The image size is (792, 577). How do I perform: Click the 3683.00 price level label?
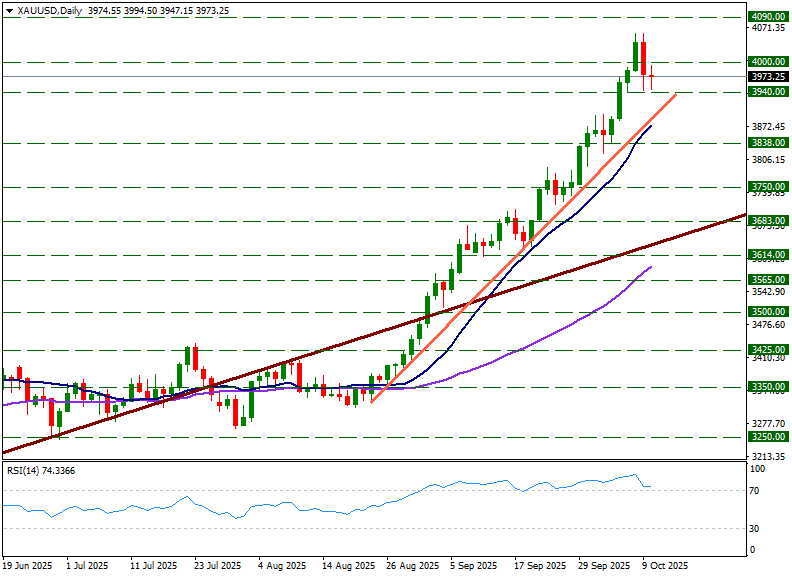[x=766, y=221]
